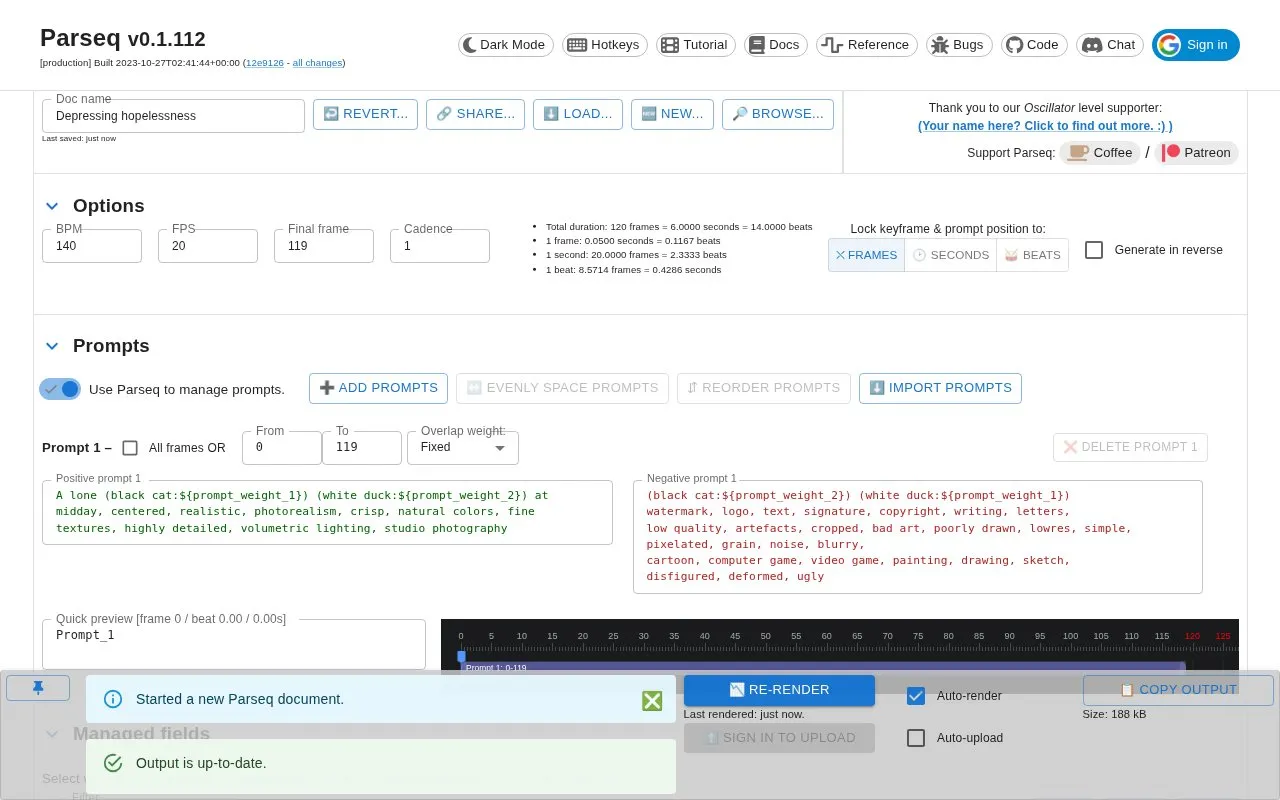Click into the BPM field
The image size is (1280, 800).
[92, 246]
